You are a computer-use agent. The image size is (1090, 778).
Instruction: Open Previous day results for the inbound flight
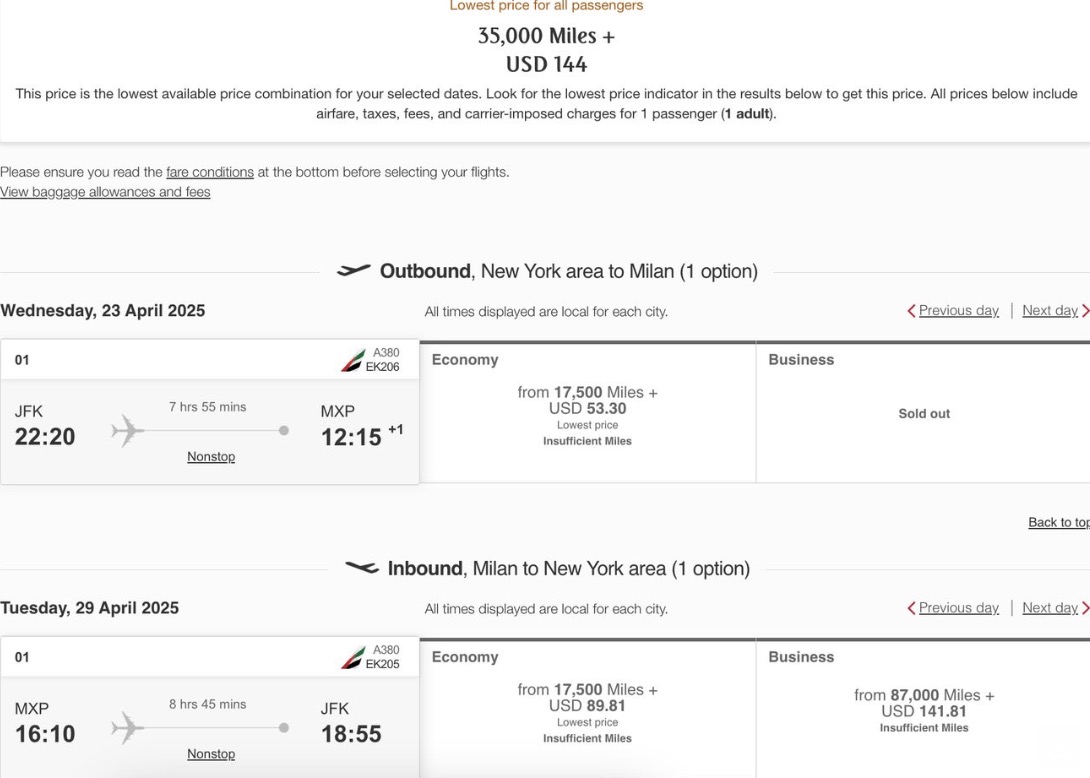[x=957, y=607]
